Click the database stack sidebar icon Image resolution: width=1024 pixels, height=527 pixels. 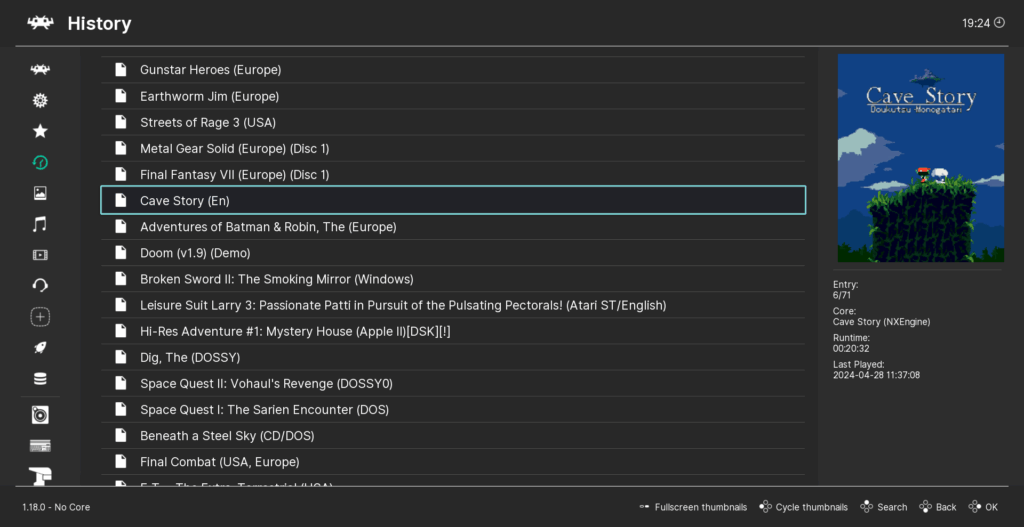click(40, 379)
